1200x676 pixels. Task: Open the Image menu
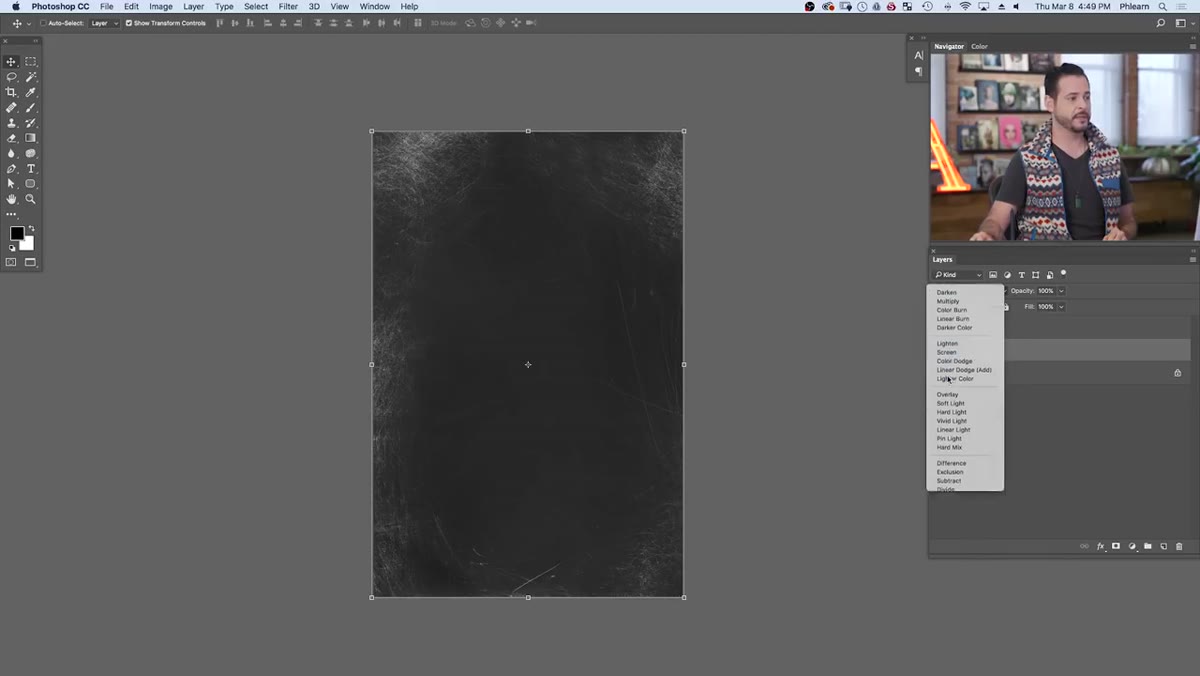click(x=161, y=6)
